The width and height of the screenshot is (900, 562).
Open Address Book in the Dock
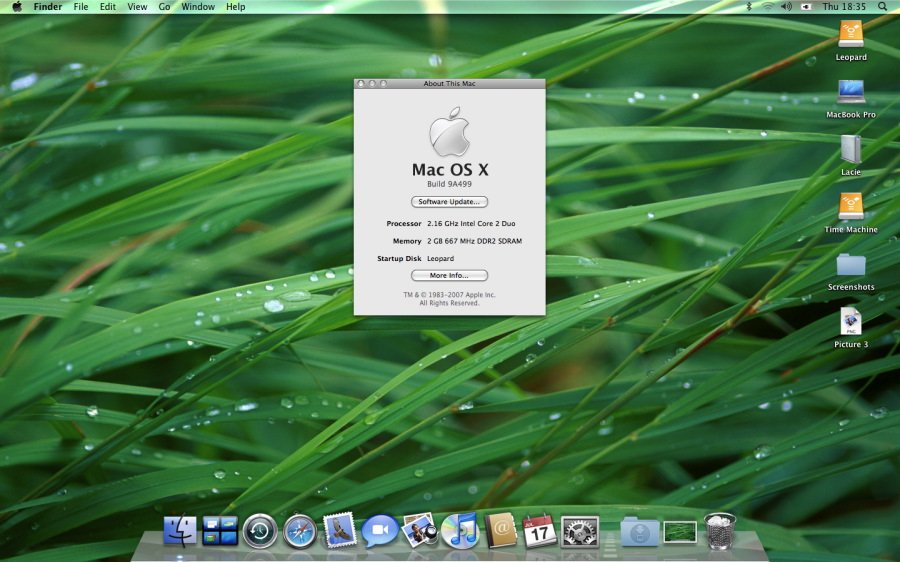pyautogui.click(x=500, y=531)
